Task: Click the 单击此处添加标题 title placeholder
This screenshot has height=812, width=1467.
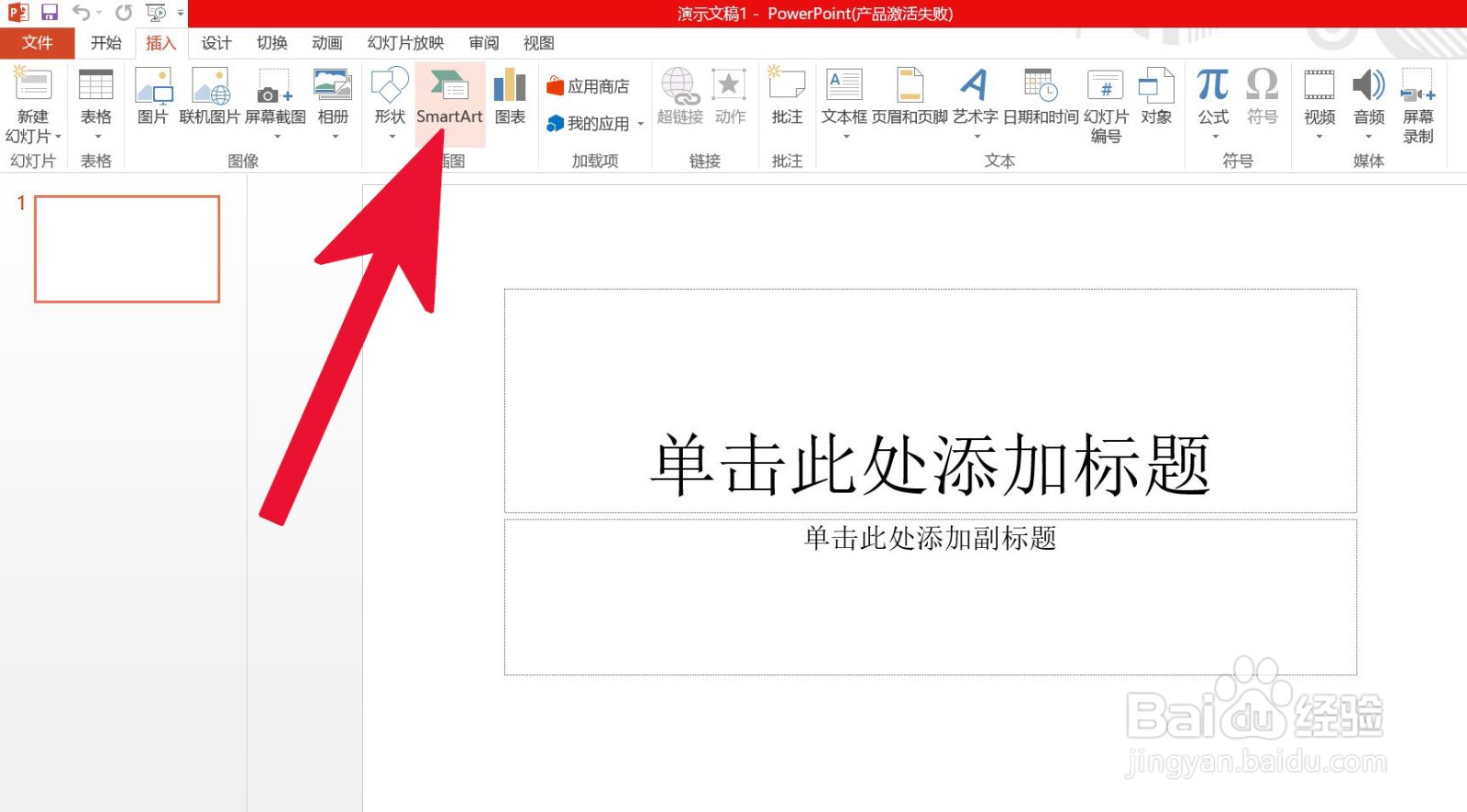Action: pyautogui.click(x=931, y=401)
